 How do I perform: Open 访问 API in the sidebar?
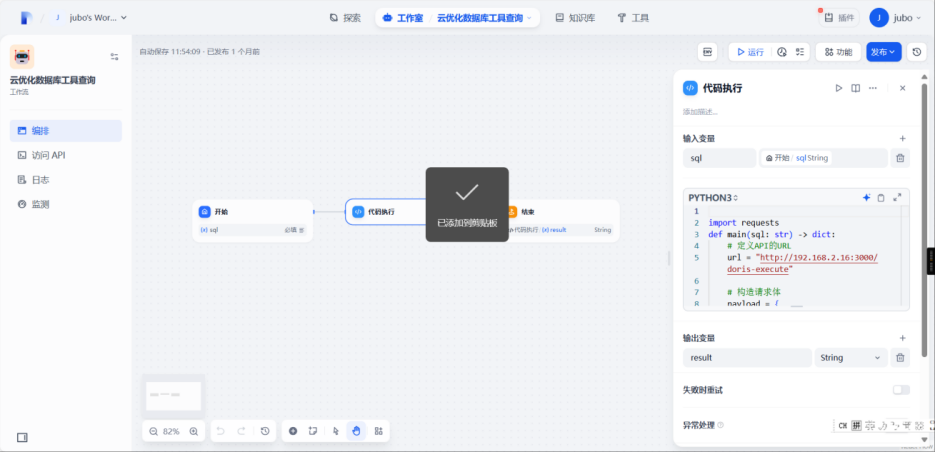48,155
